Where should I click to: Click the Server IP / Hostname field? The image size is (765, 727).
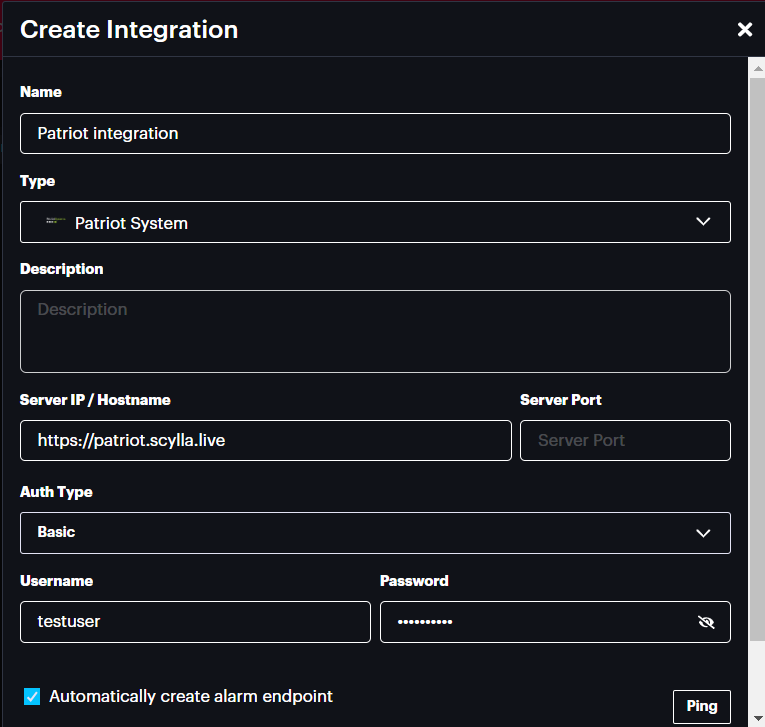point(265,440)
